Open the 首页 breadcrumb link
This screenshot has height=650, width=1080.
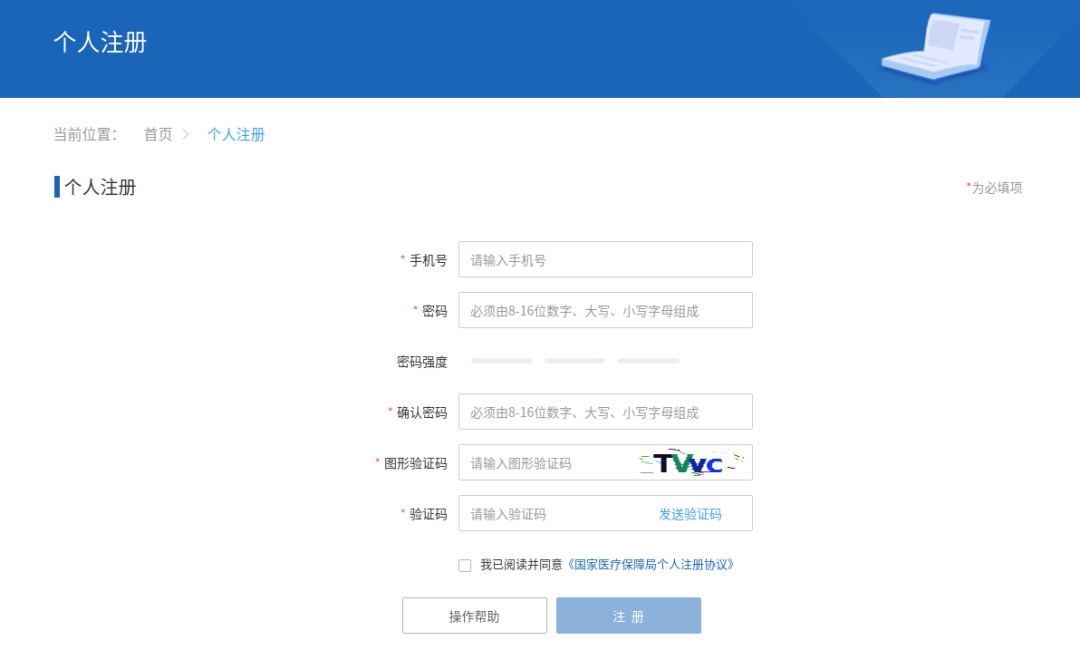[x=158, y=134]
